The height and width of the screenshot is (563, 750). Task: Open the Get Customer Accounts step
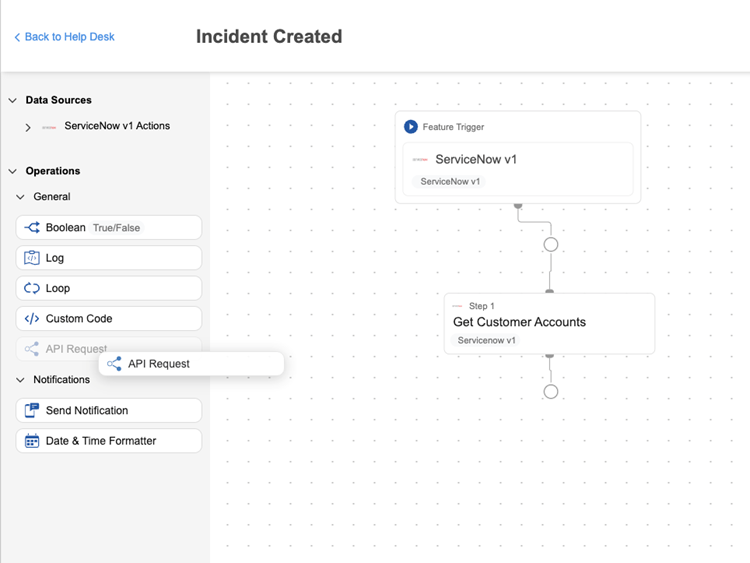click(549, 324)
